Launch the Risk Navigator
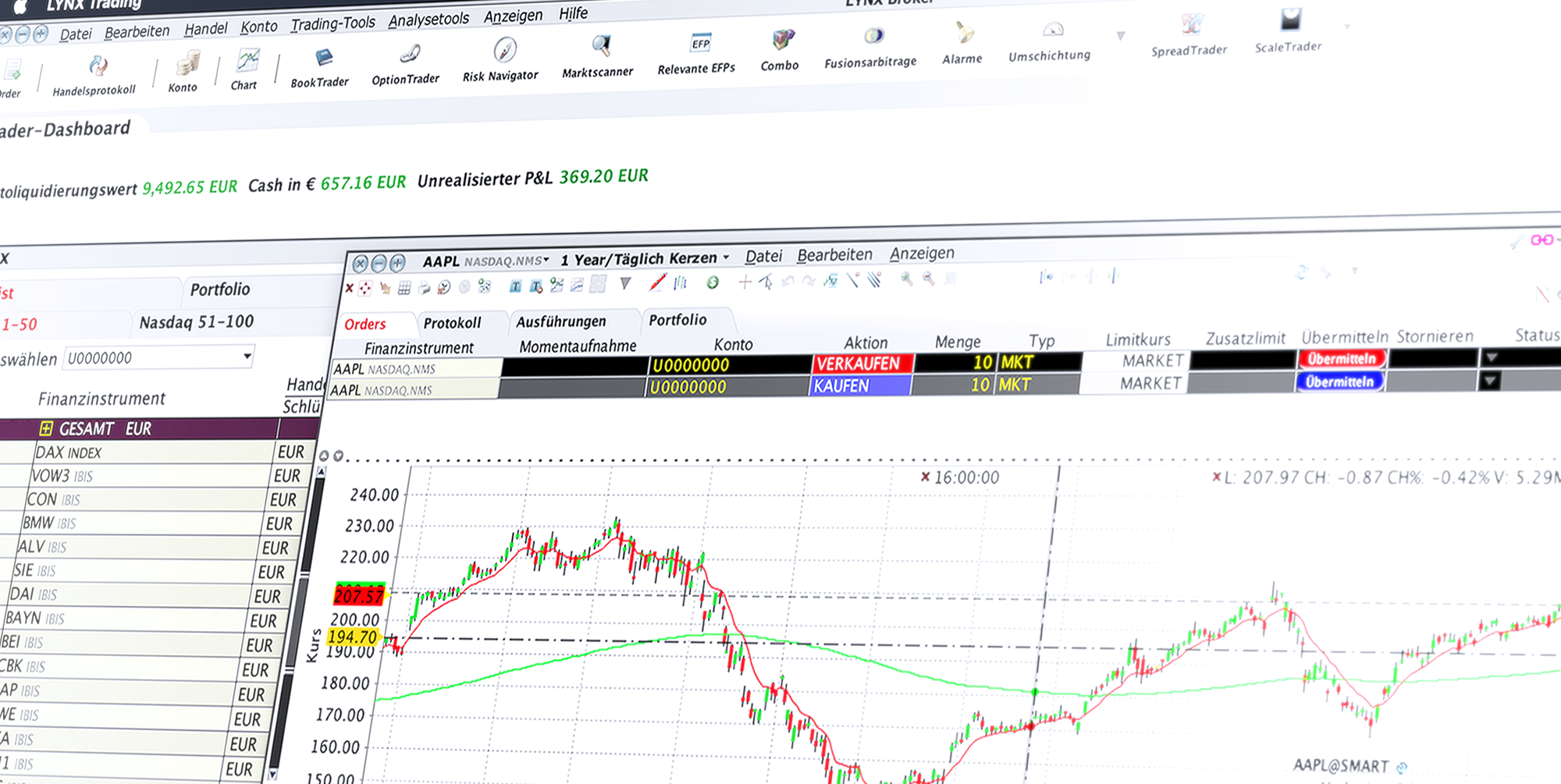Screen dimensions: 1561x784 pyautogui.click(x=501, y=61)
